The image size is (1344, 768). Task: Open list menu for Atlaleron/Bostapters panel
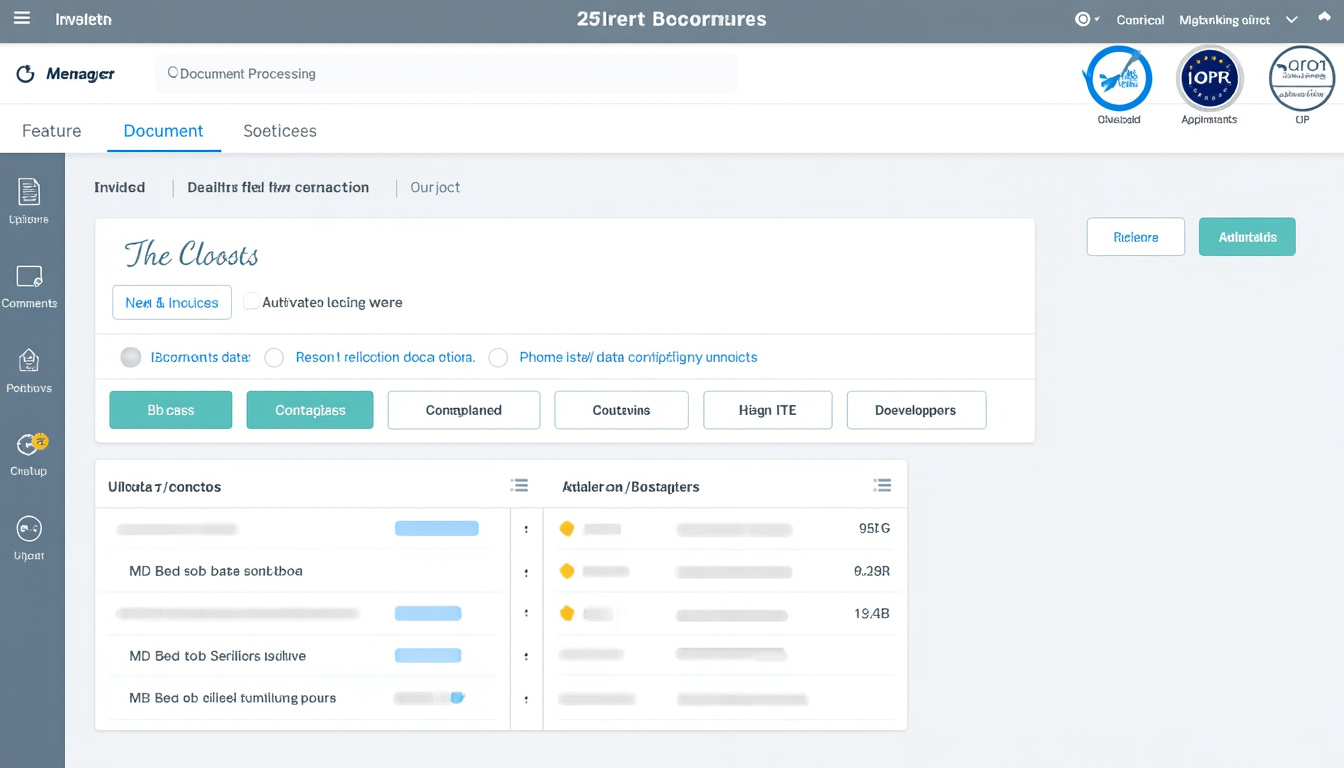[x=882, y=485]
